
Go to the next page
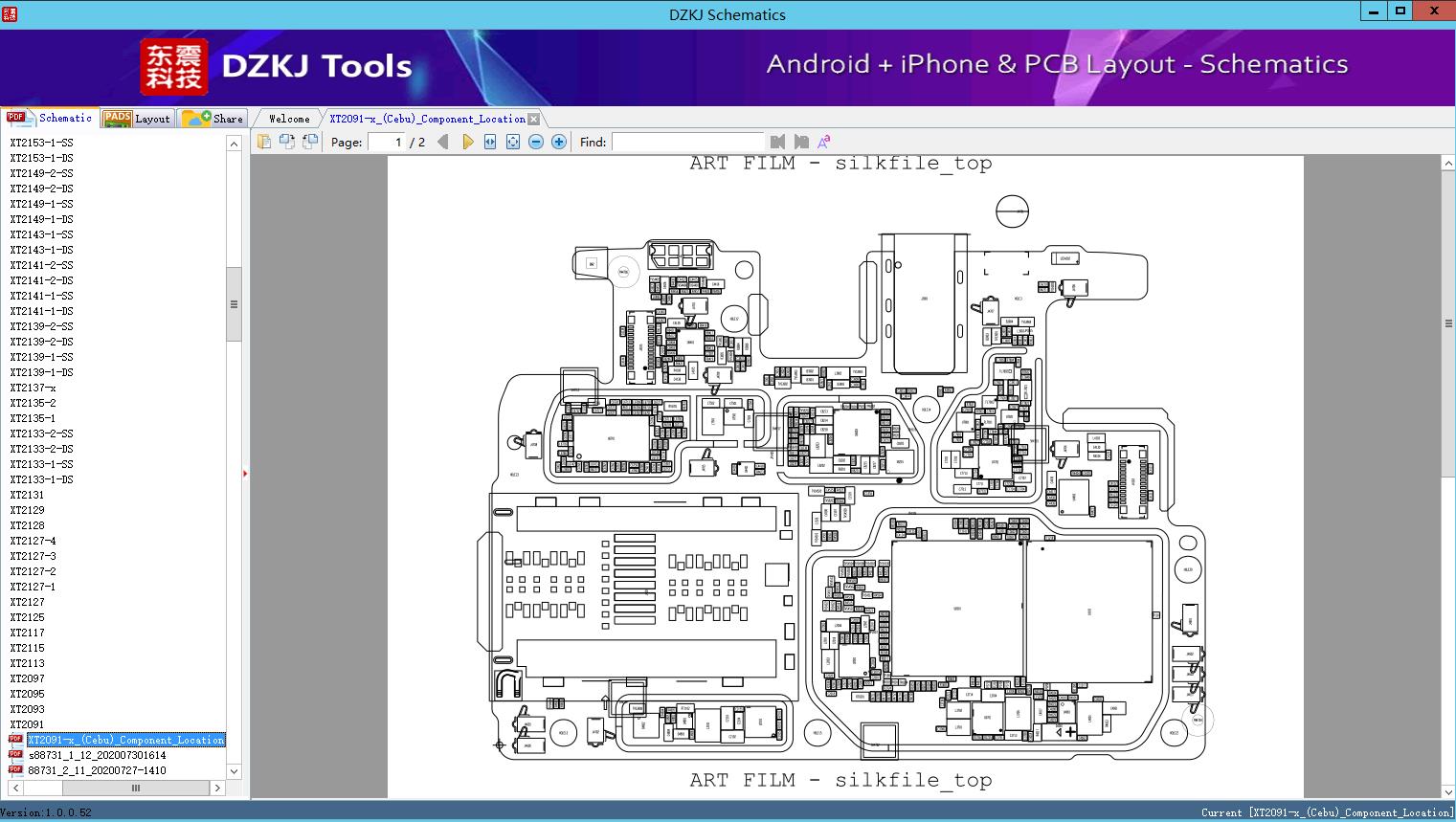(467, 142)
